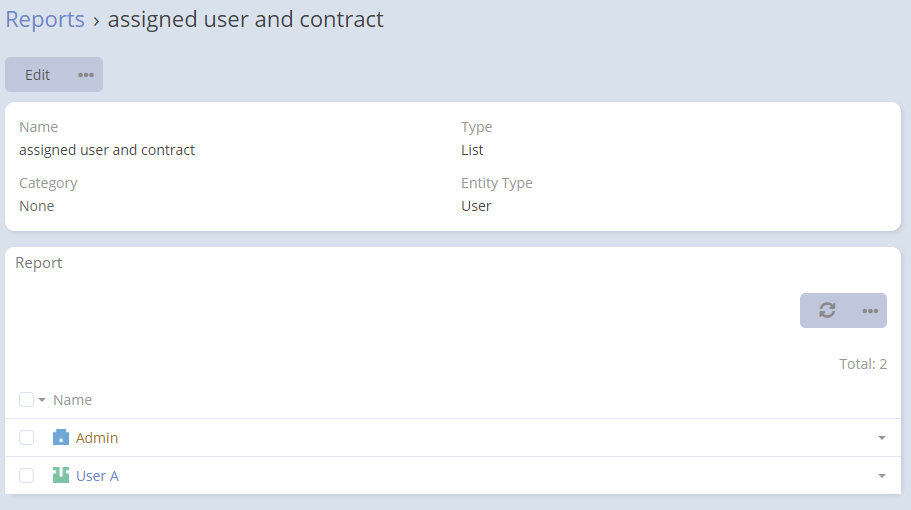Click the Admin user avatar icon
Screen dimensions: 911x510
point(61,437)
